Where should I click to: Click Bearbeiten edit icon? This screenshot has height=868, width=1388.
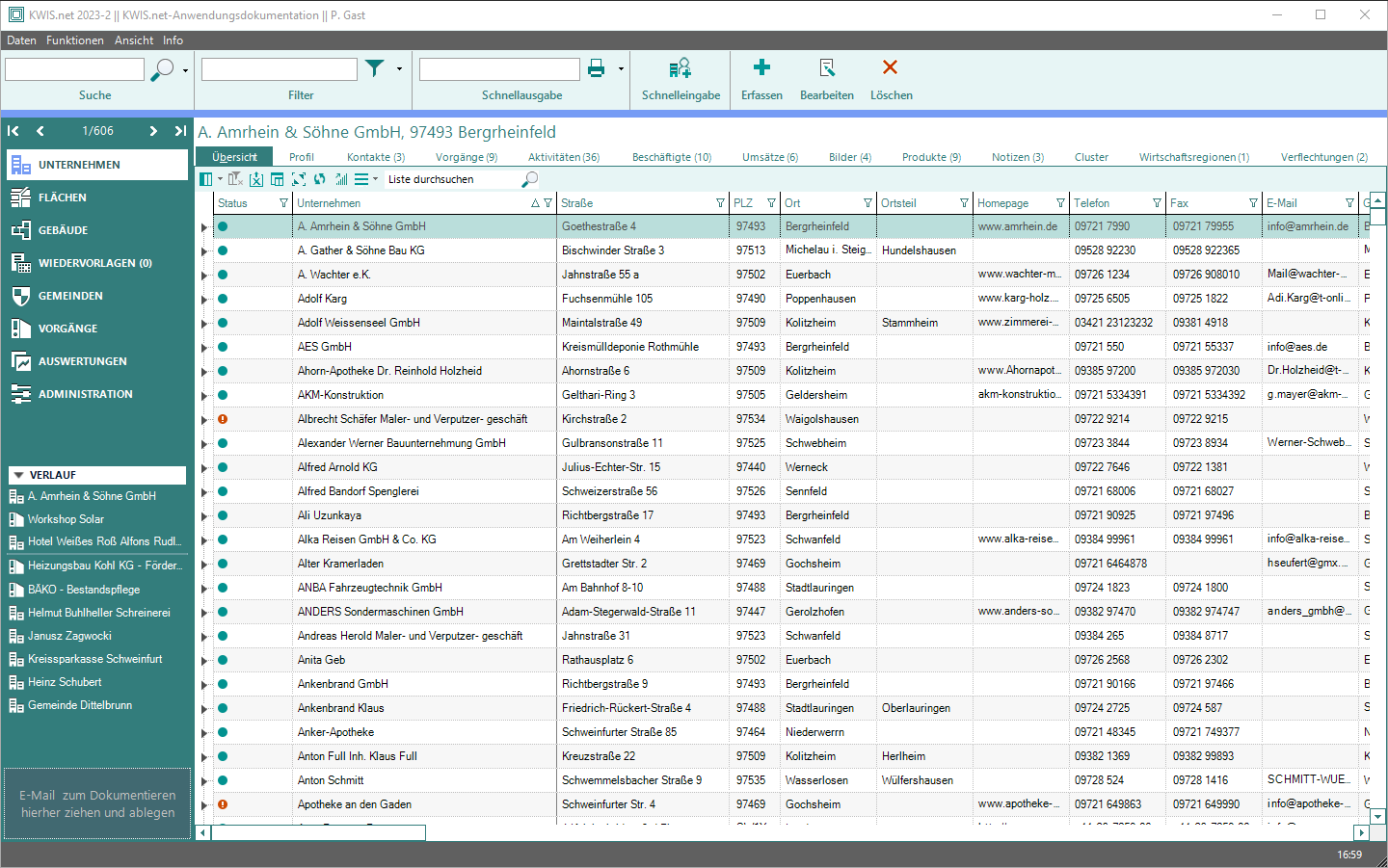(827, 67)
